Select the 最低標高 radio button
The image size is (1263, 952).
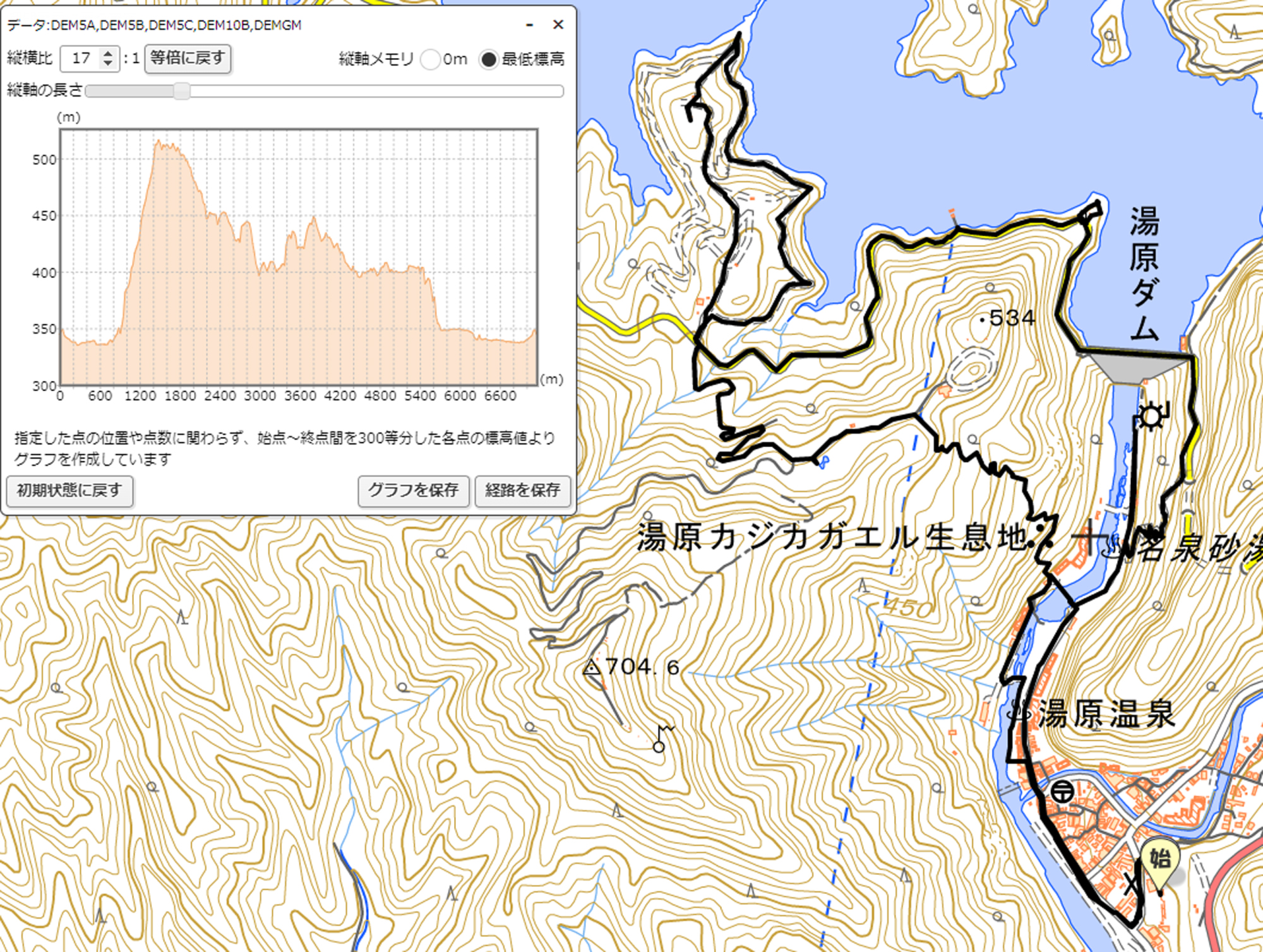click(488, 60)
